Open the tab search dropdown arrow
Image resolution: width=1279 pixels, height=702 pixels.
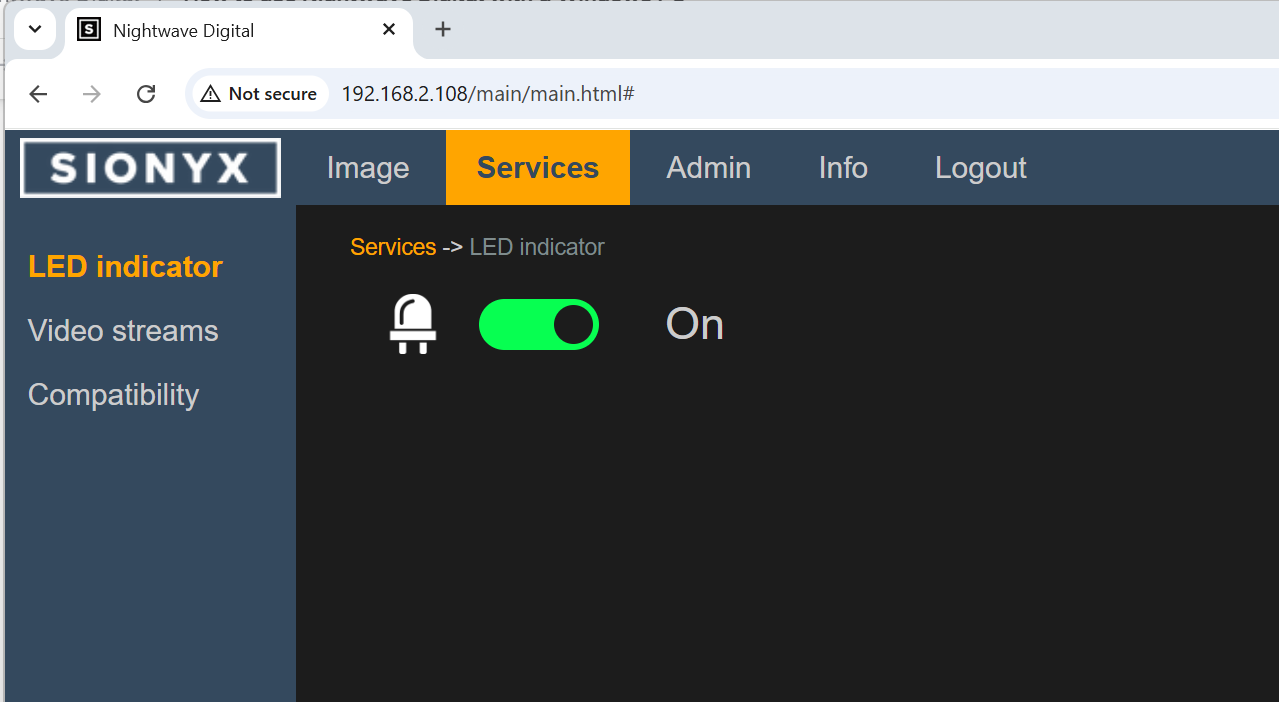point(35,29)
